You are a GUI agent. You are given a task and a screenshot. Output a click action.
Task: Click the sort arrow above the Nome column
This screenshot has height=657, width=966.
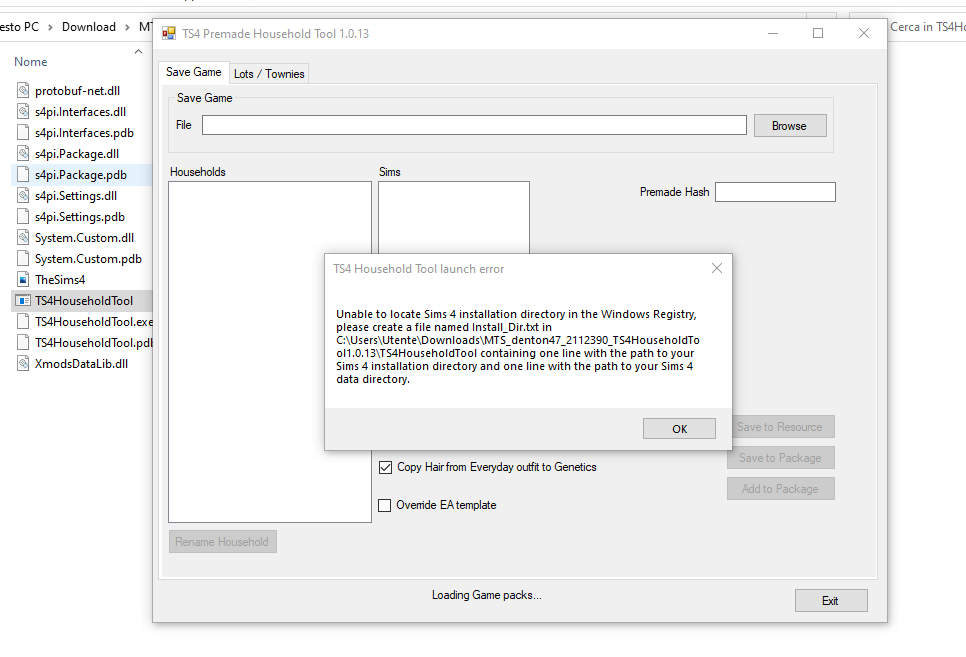(139, 52)
